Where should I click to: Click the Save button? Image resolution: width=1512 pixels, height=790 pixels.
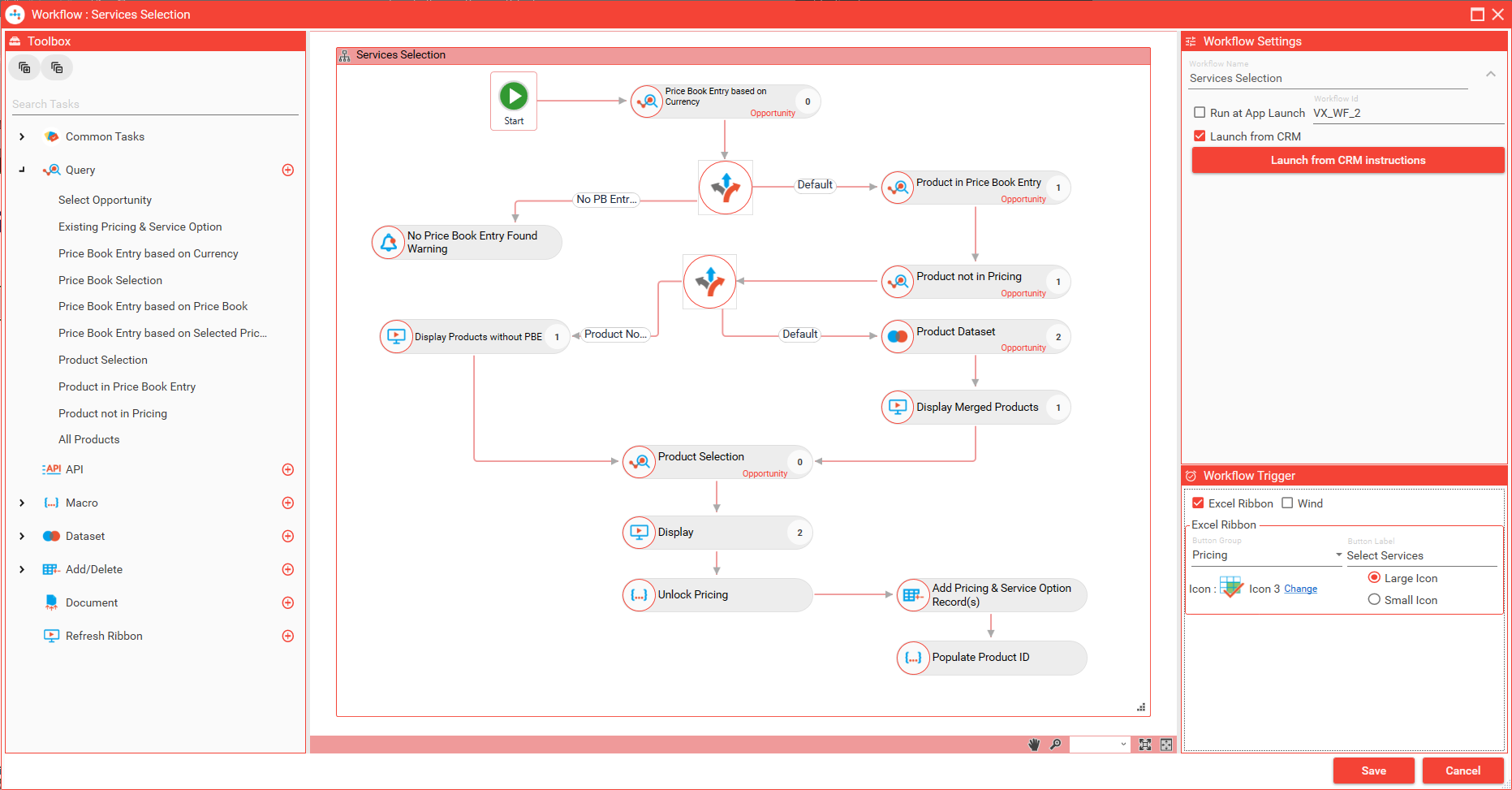point(1374,771)
